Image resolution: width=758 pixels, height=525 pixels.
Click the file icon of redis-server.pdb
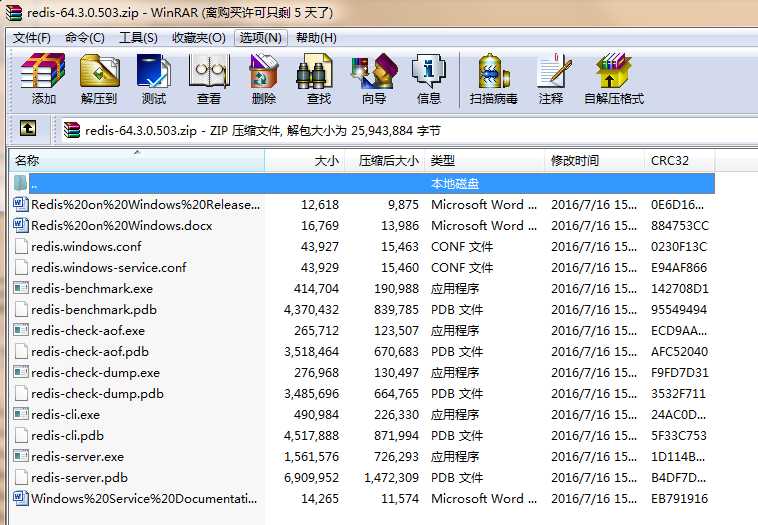click(x=21, y=477)
